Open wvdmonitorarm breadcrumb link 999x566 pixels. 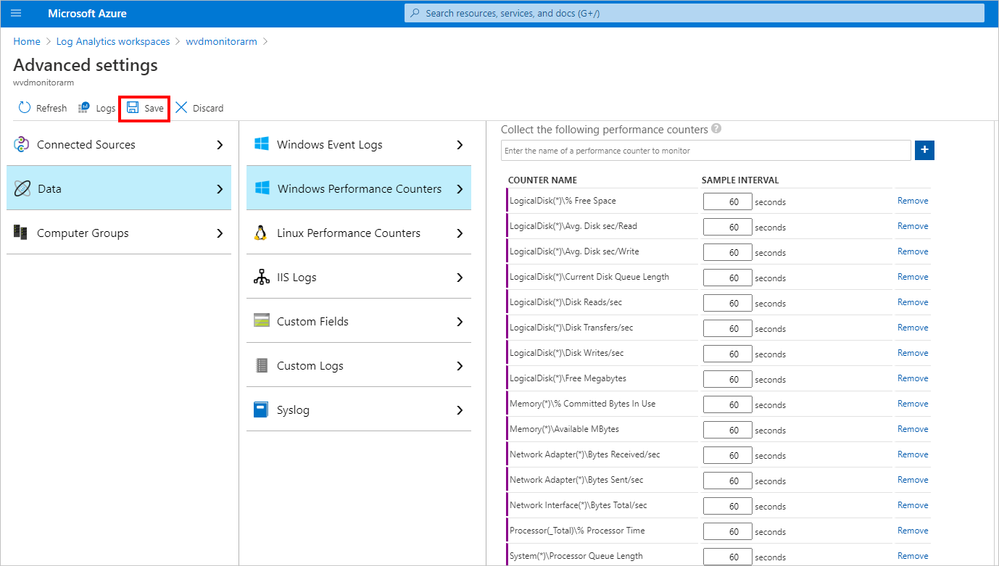pyautogui.click(x=221, y=41)
